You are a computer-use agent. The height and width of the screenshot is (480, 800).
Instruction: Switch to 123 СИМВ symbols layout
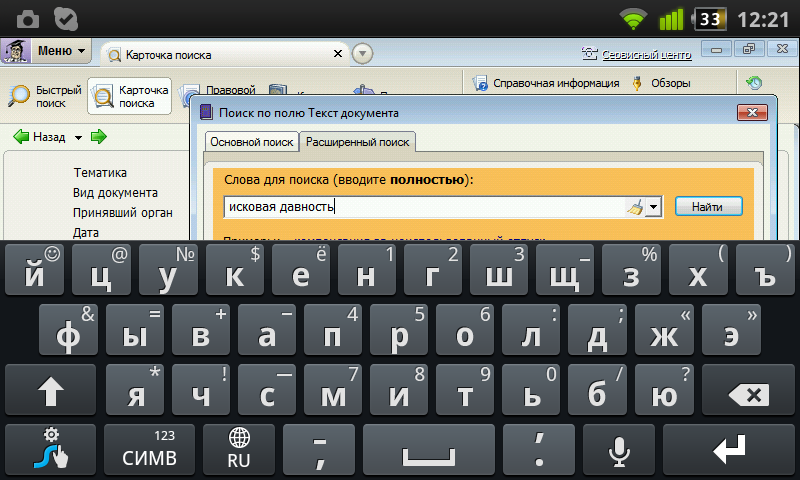coord(149,449)
